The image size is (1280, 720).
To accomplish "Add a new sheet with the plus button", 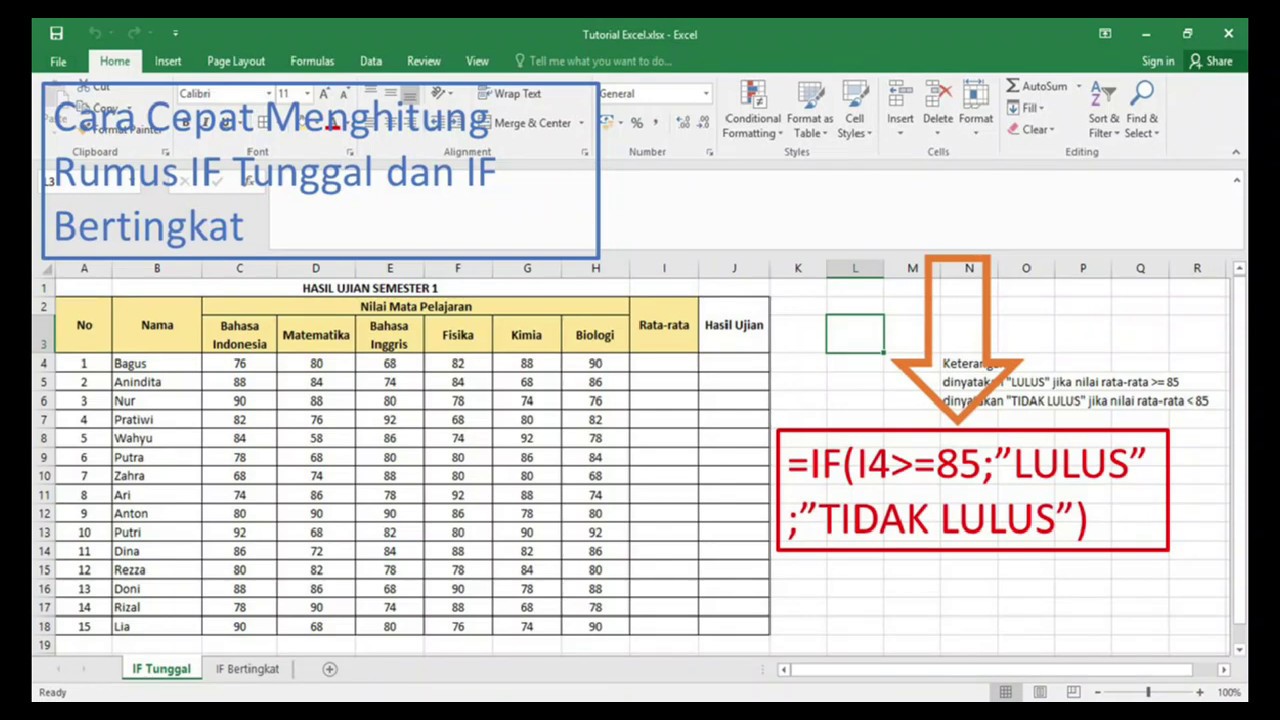I will [330, 669].
